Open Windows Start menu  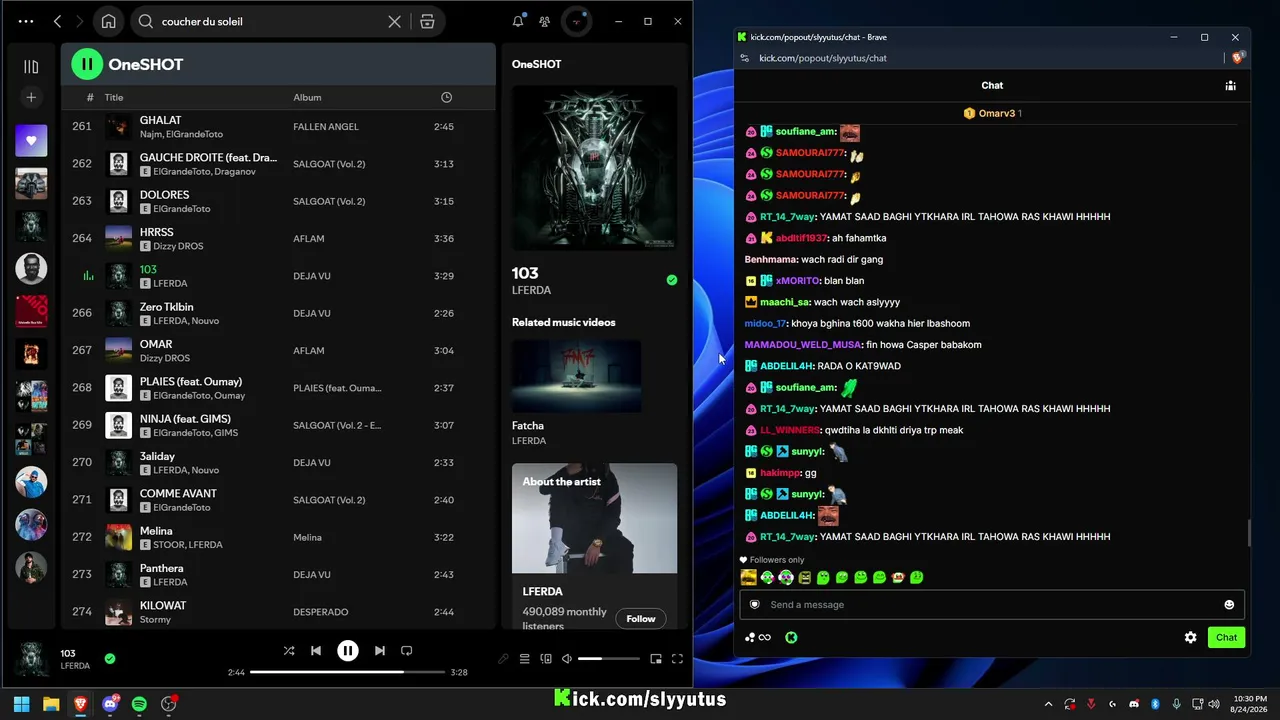tap(21, 704)
